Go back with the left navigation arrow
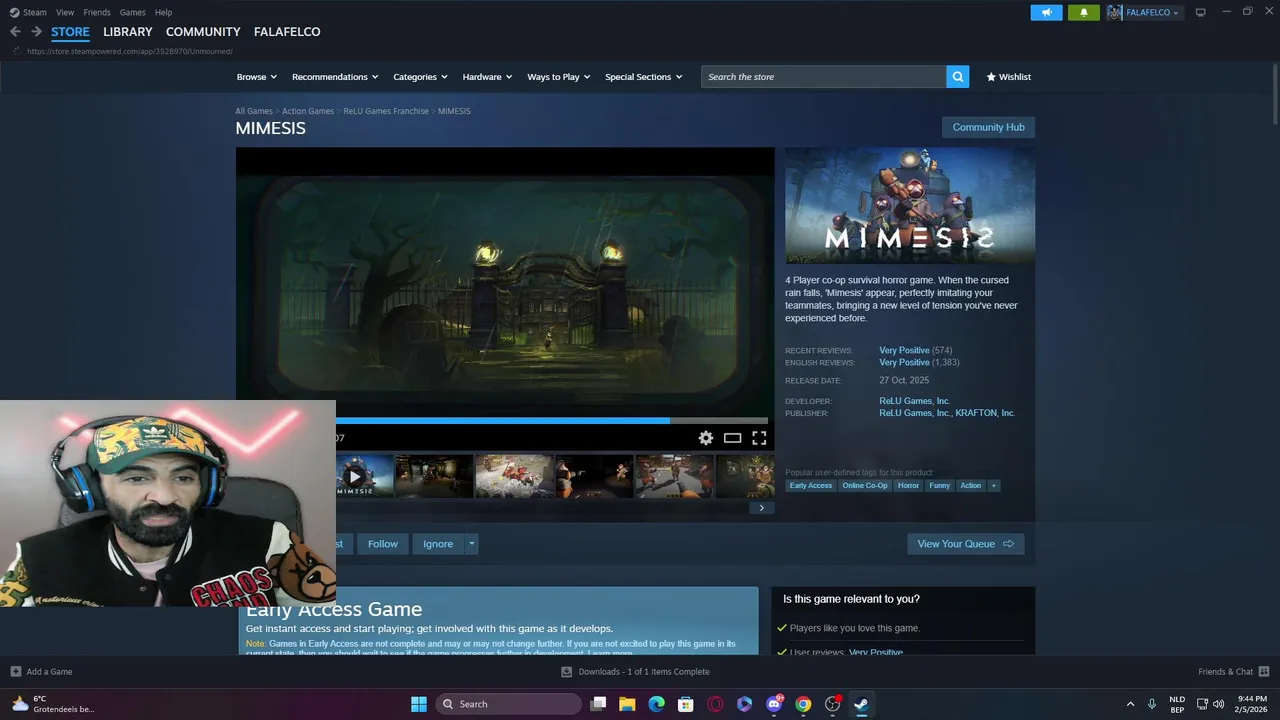Viewport: 1280px width, 720px height. tap(15, 32)
